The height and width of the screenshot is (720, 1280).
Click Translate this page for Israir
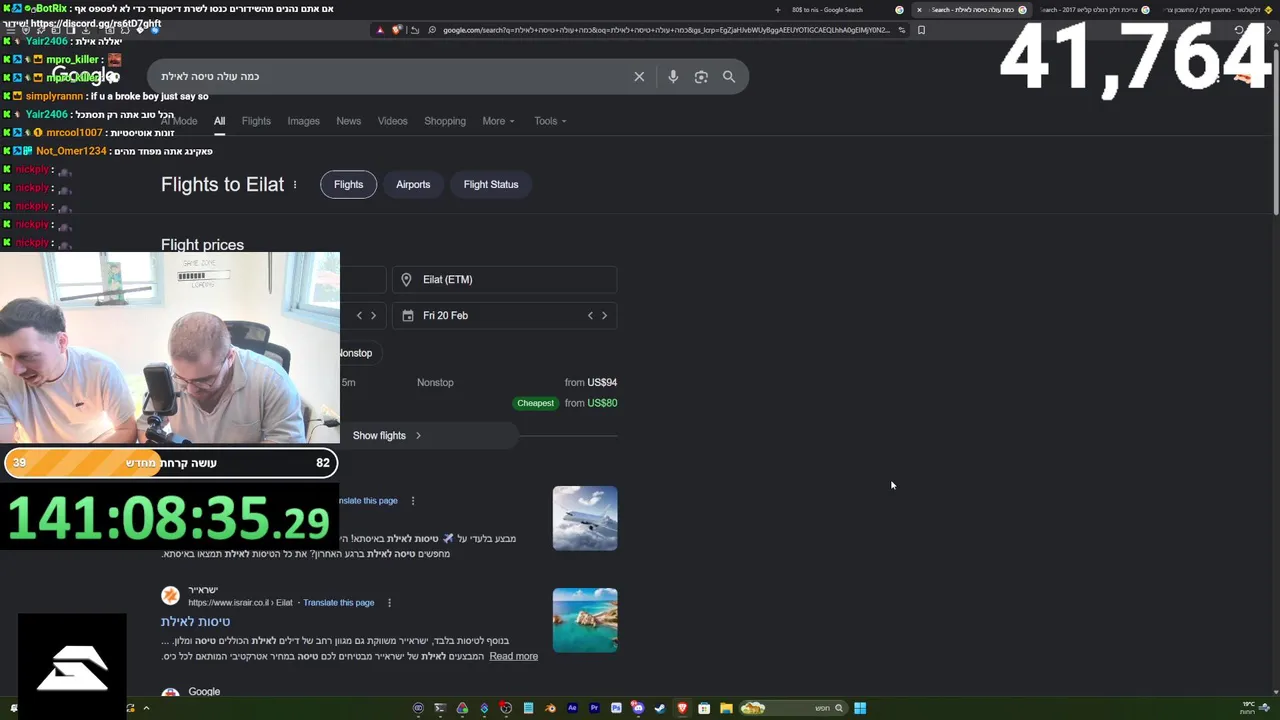point(339,603)
